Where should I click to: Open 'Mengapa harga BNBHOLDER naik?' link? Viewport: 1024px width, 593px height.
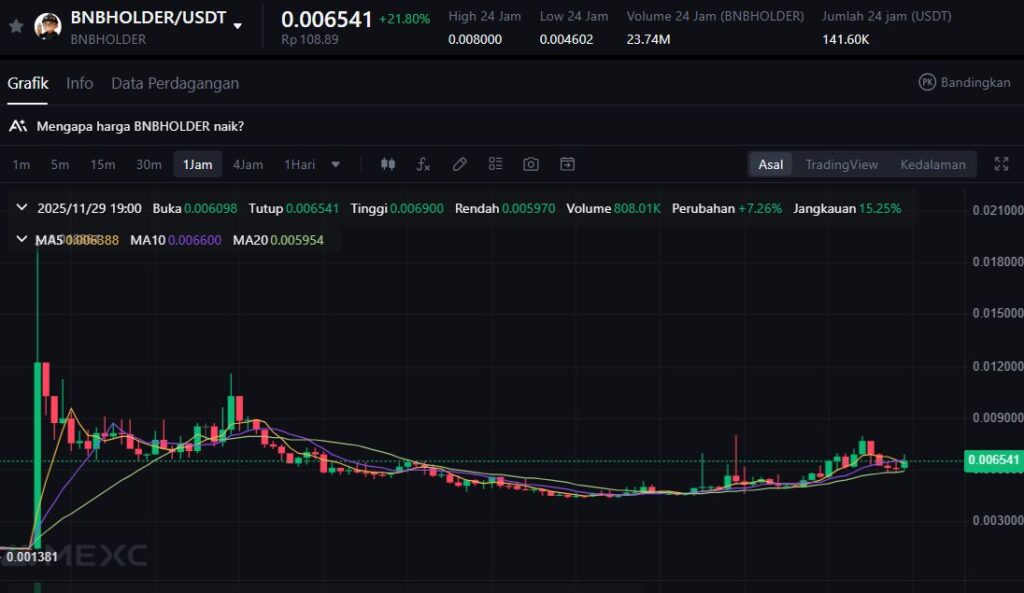tap(139, 126)
